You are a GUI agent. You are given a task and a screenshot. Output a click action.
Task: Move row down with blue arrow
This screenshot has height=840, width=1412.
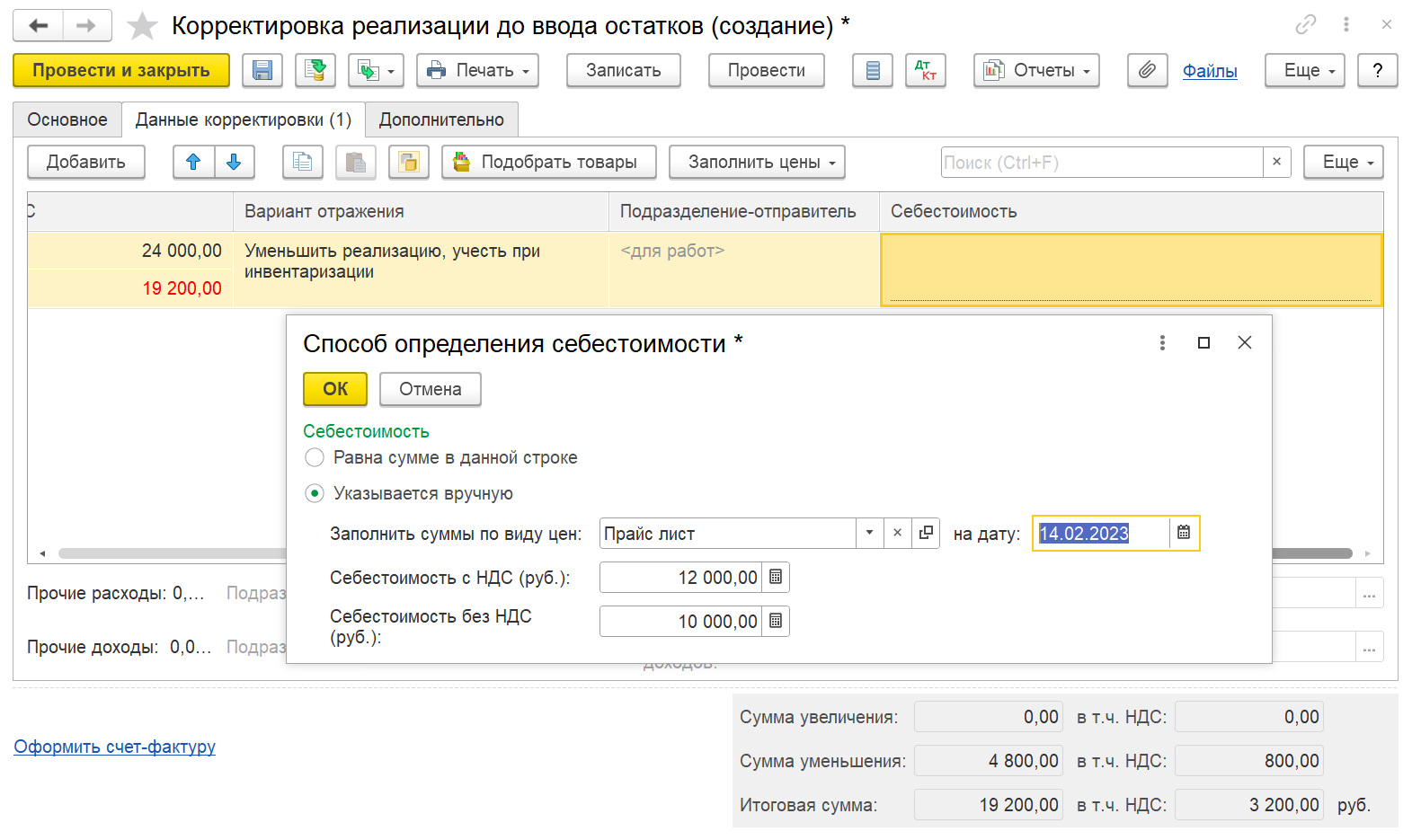[x=234, y=162]
